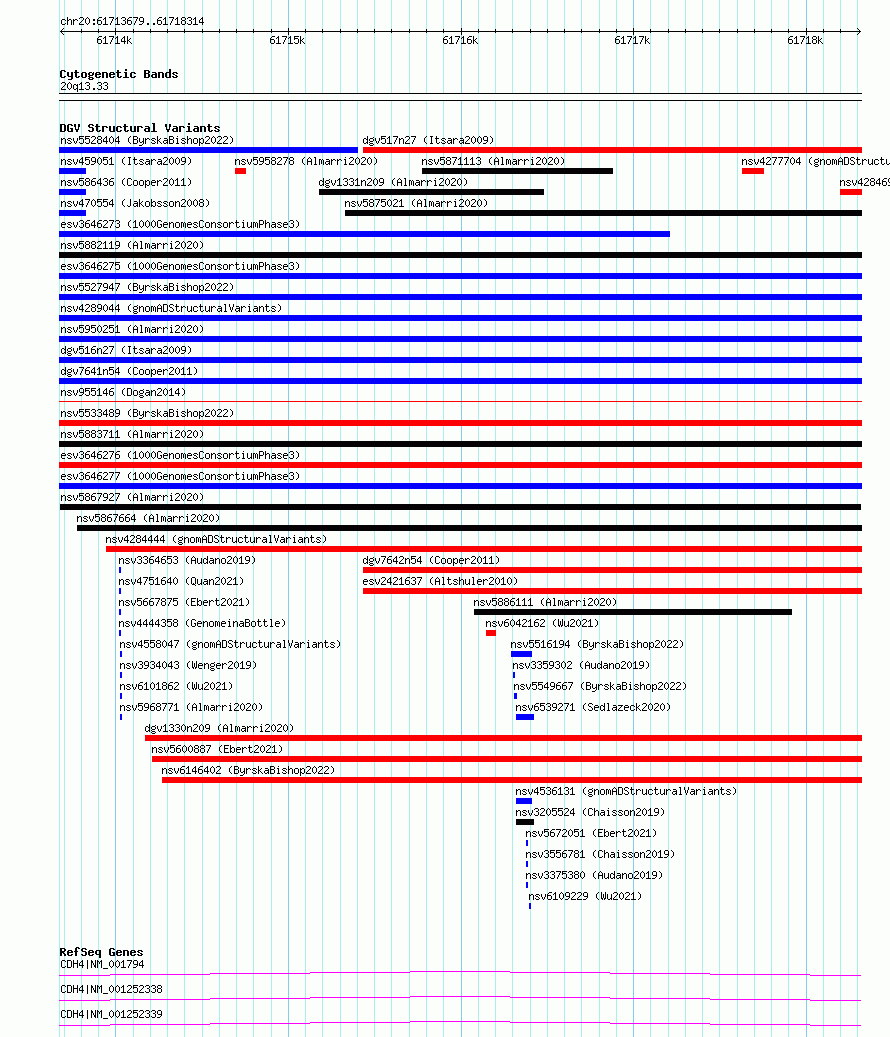890x1037 pixels.
Task: Click nsv5516194 (ByrskaBishop2022) label
Action: coord(597,645)
